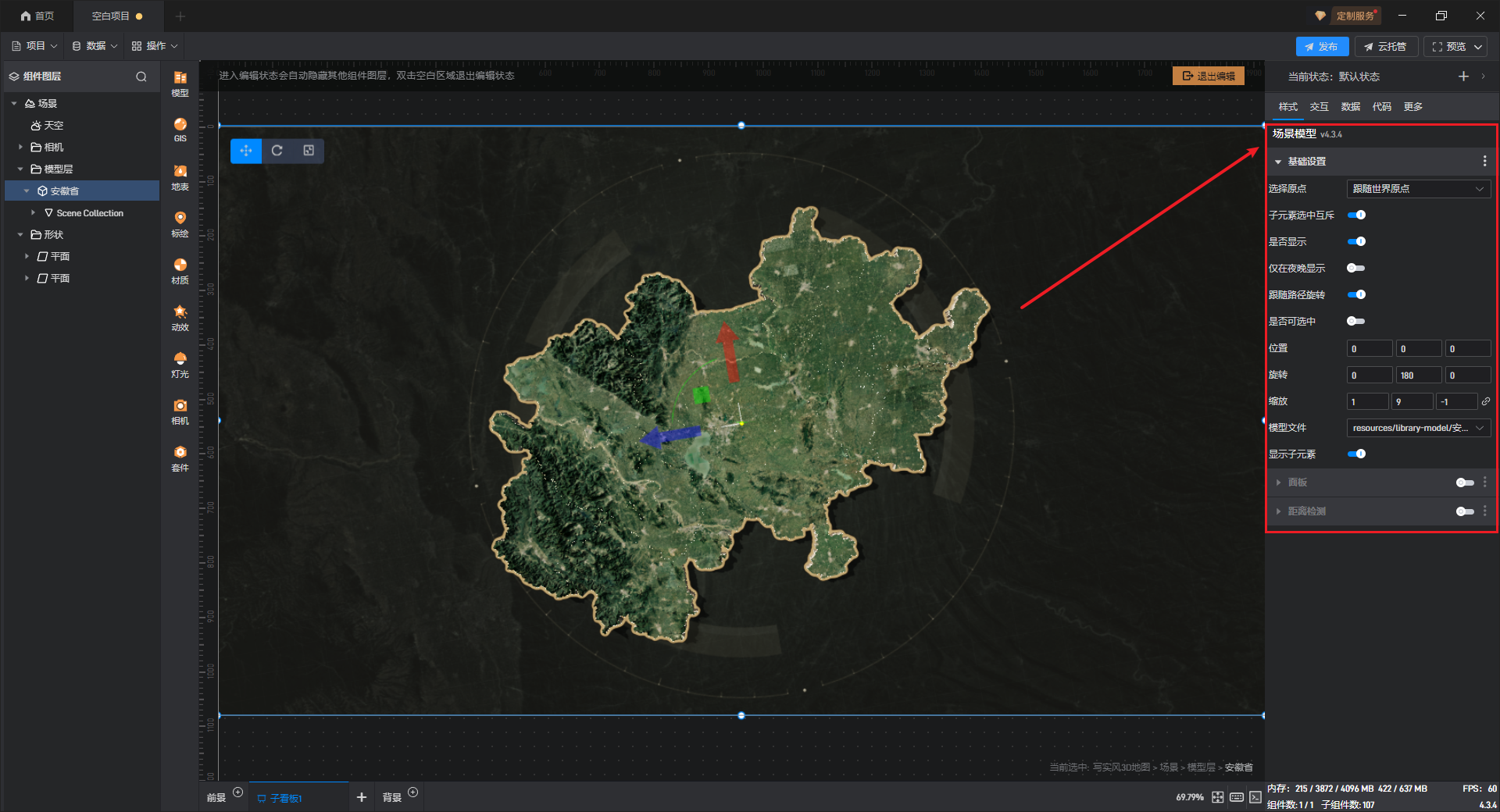The height and width of the screenshot is (812, 1500).
Task: Click the rotation Y field showing 180
Action: pyautogui.click(x=1418, y=375)
